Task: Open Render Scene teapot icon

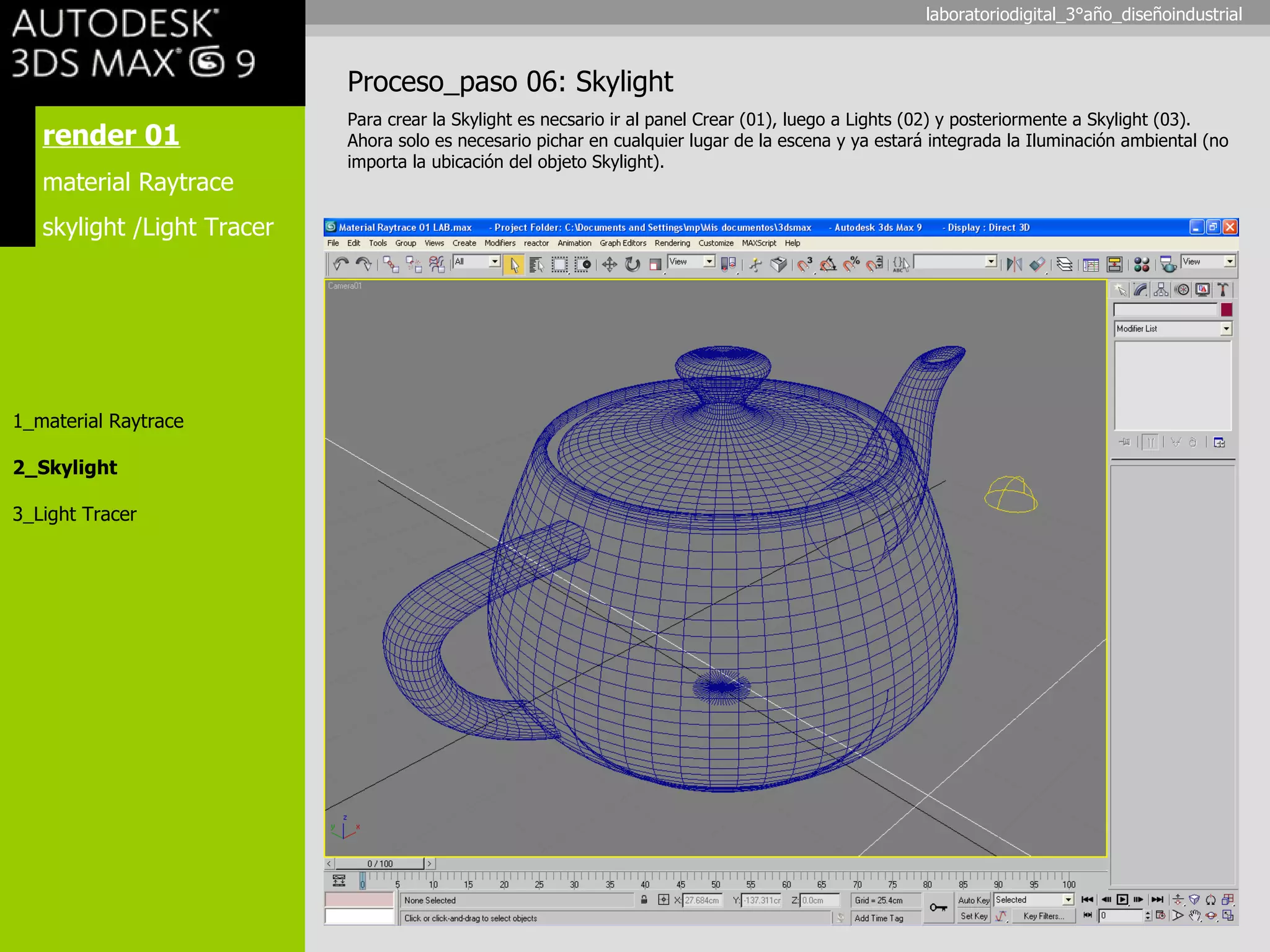Action: 1168,265
